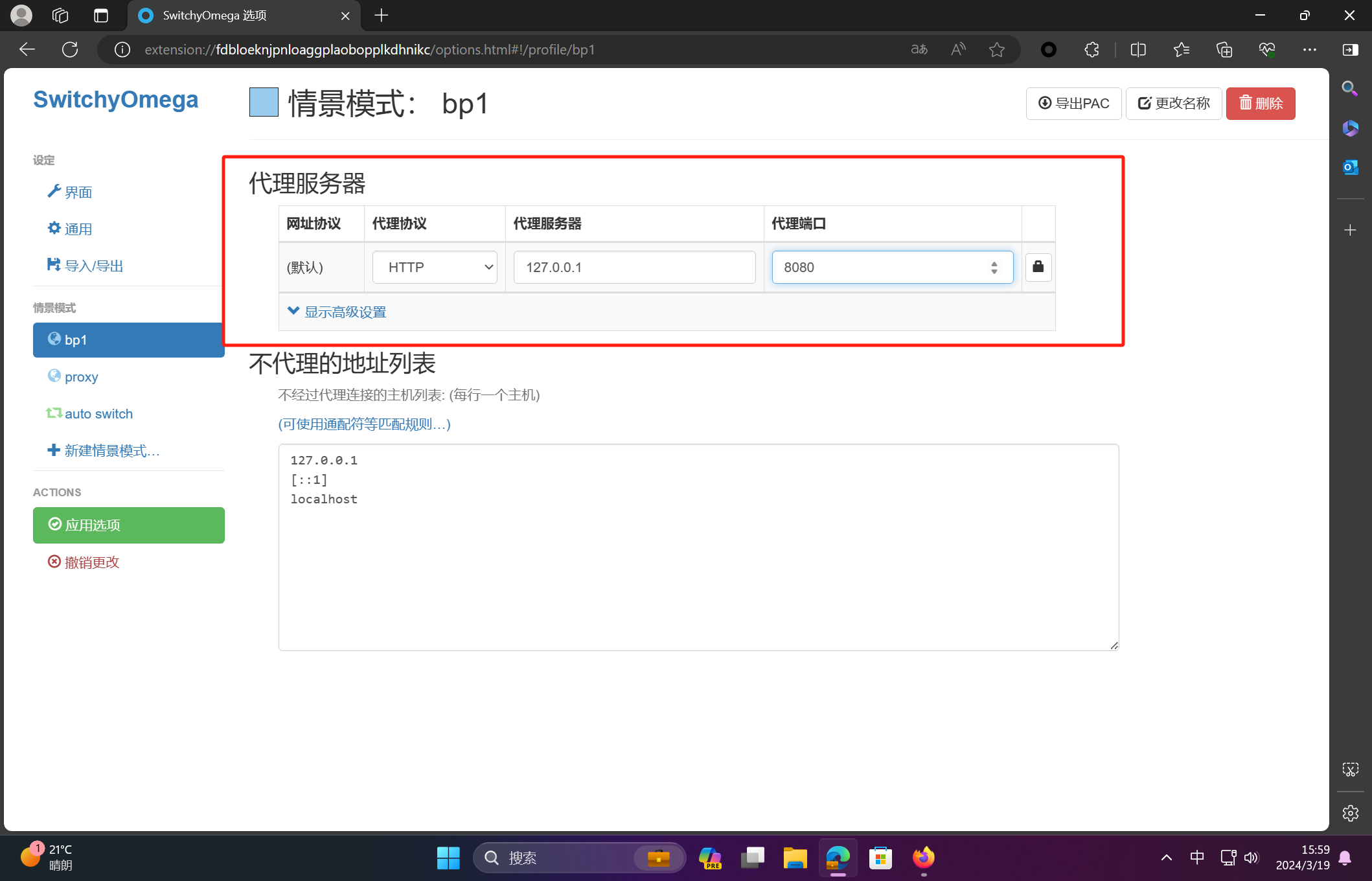Click the 应用选项 apply button
This screenshot has height=881, width=1372.
tap(128, 525)
